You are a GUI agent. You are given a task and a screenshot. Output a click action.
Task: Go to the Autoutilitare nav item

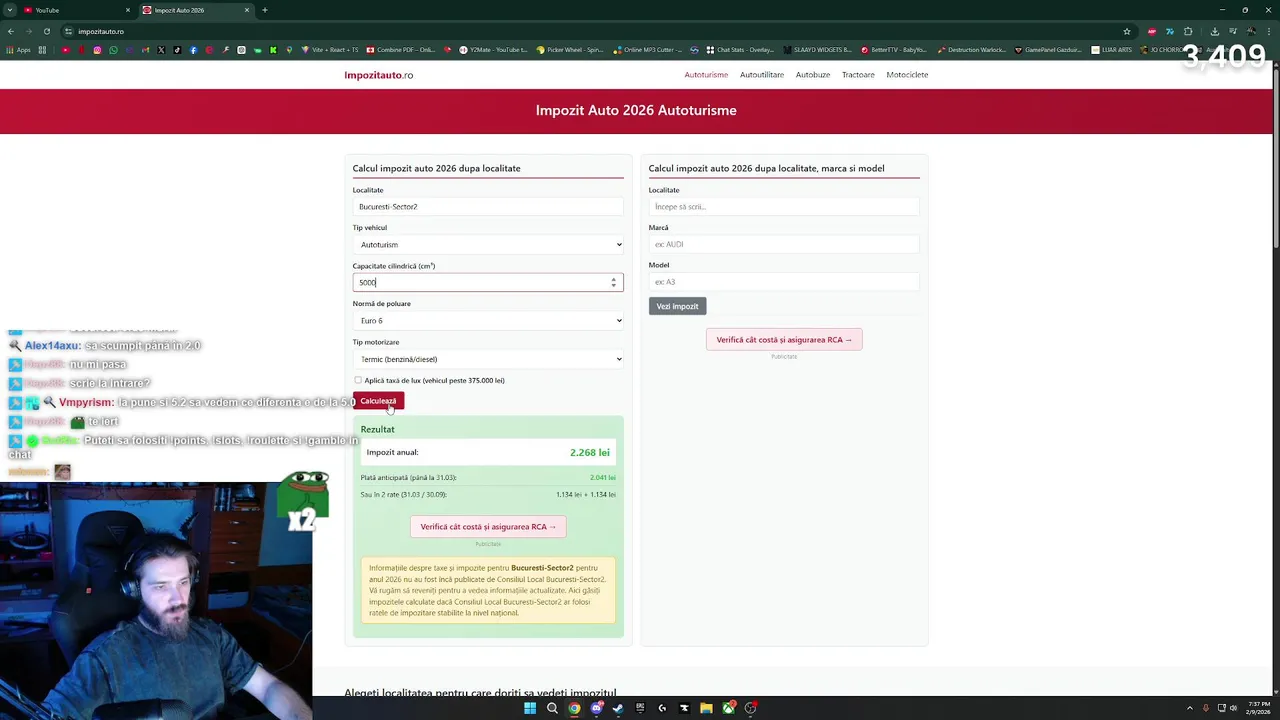[762, 75]
